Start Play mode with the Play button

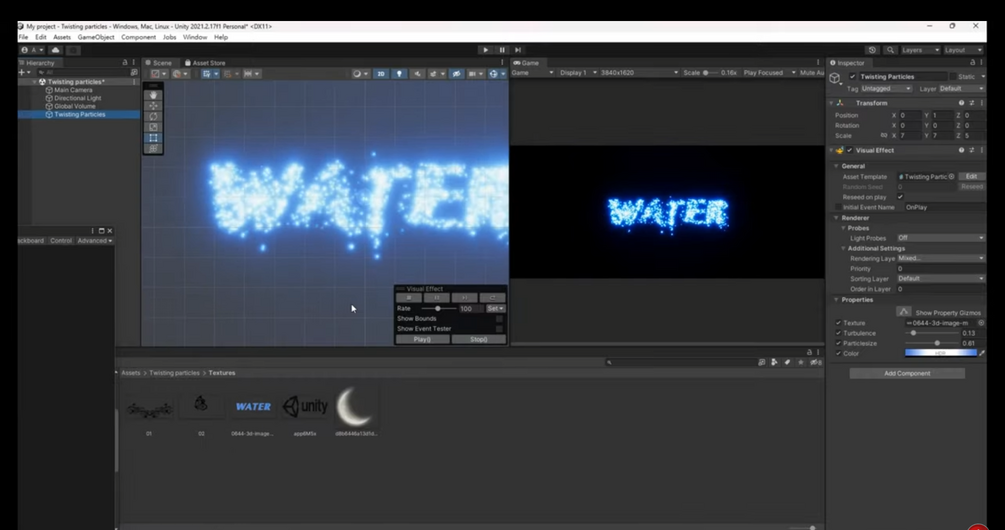tap(485, 50)
